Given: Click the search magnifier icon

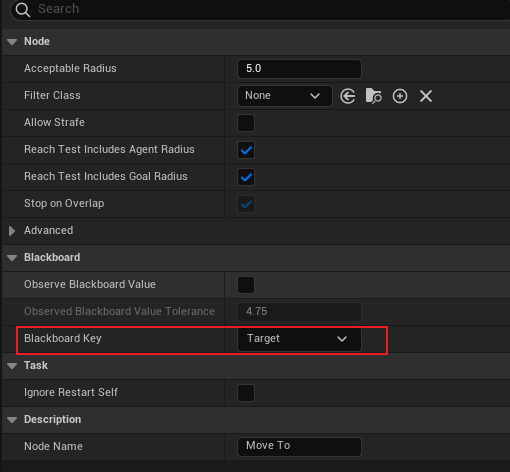Looking at the screenshot, I should point(23,10).
